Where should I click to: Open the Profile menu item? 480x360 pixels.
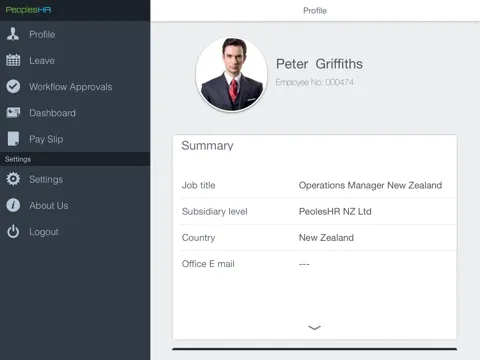[x=75, y=34]
